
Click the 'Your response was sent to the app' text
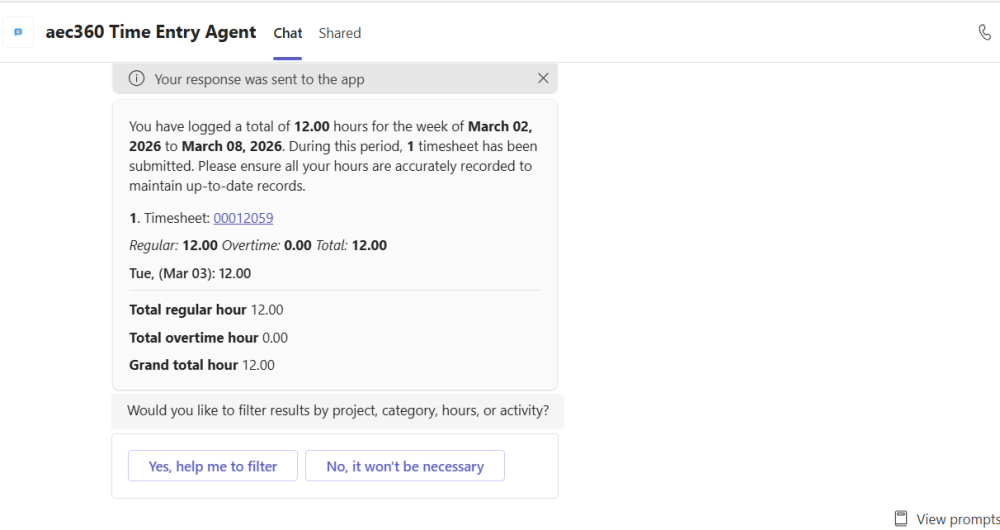259,79
